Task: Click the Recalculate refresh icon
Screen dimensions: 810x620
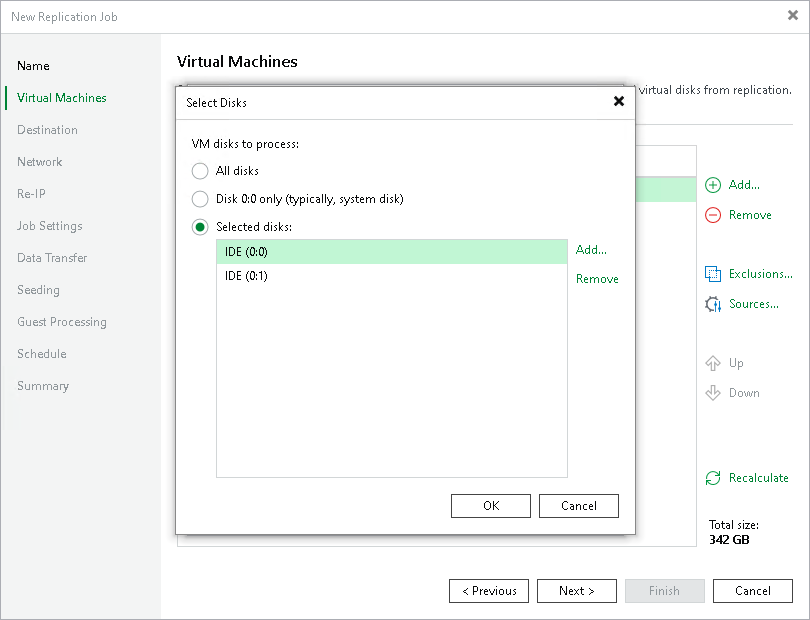Action: pos(713,478)
